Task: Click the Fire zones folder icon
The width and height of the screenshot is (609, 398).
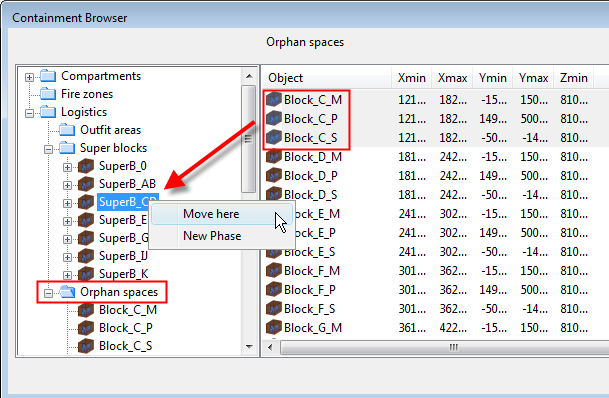Action: coord(48,94)
